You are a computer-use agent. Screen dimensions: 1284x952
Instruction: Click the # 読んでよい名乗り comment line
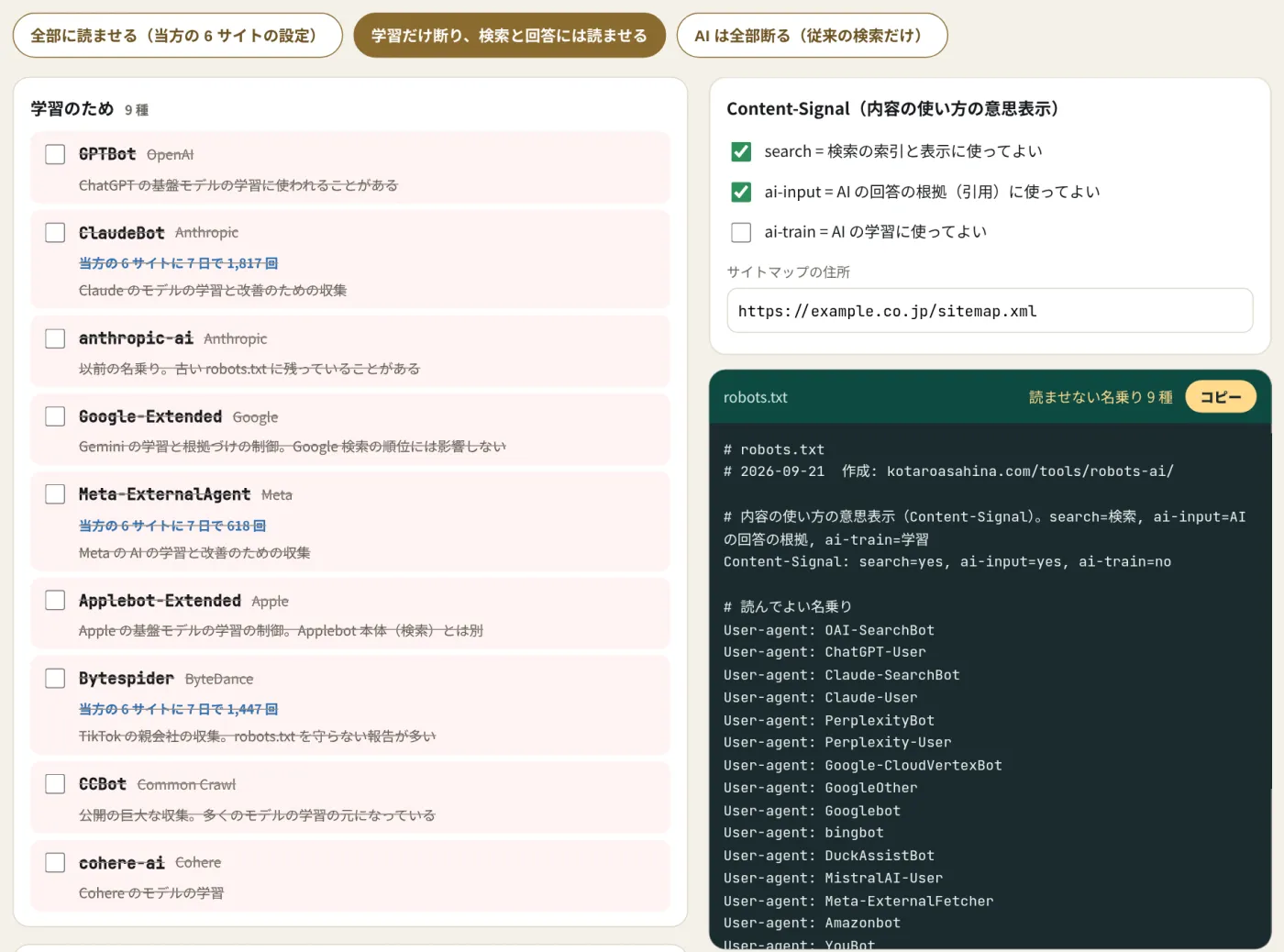788,606
